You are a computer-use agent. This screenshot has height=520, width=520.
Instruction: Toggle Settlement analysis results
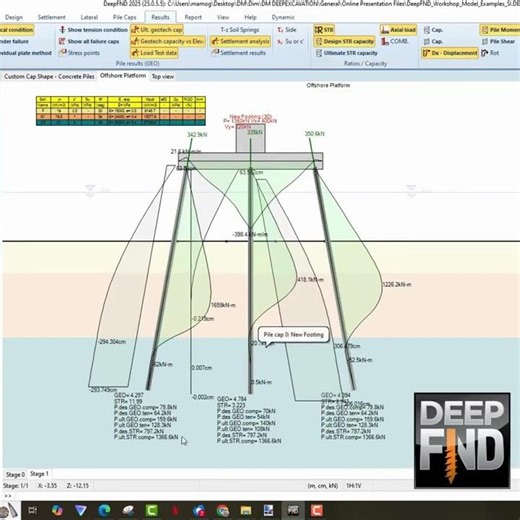(240, 42)
